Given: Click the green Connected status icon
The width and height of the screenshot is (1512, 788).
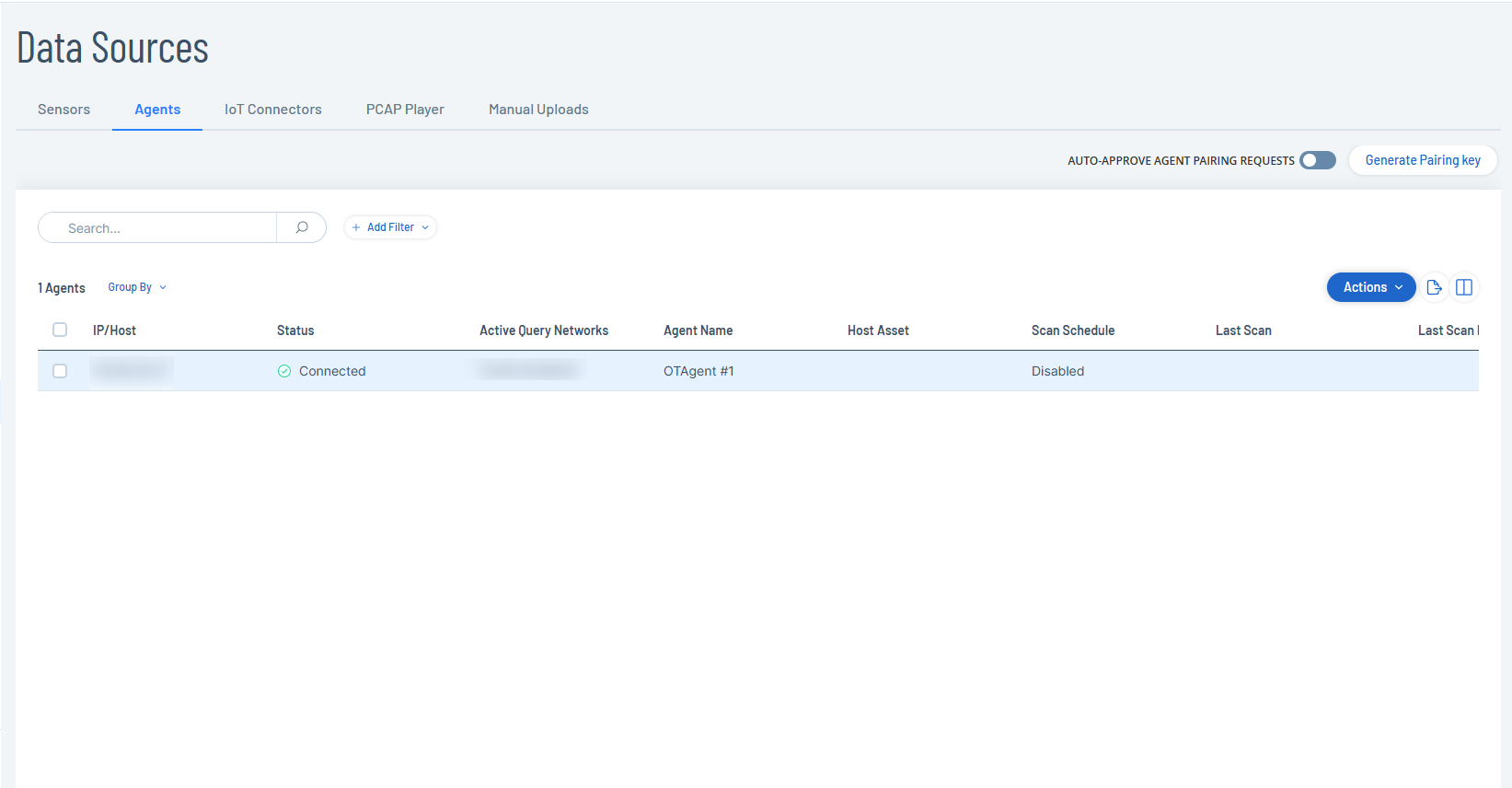Looking at the screenshot, I should (284, 371).
